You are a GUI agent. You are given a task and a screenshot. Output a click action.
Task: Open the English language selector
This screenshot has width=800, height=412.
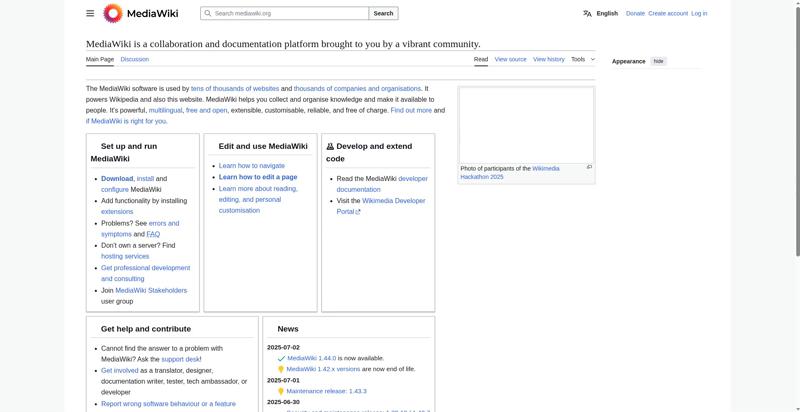click(607, 14)
